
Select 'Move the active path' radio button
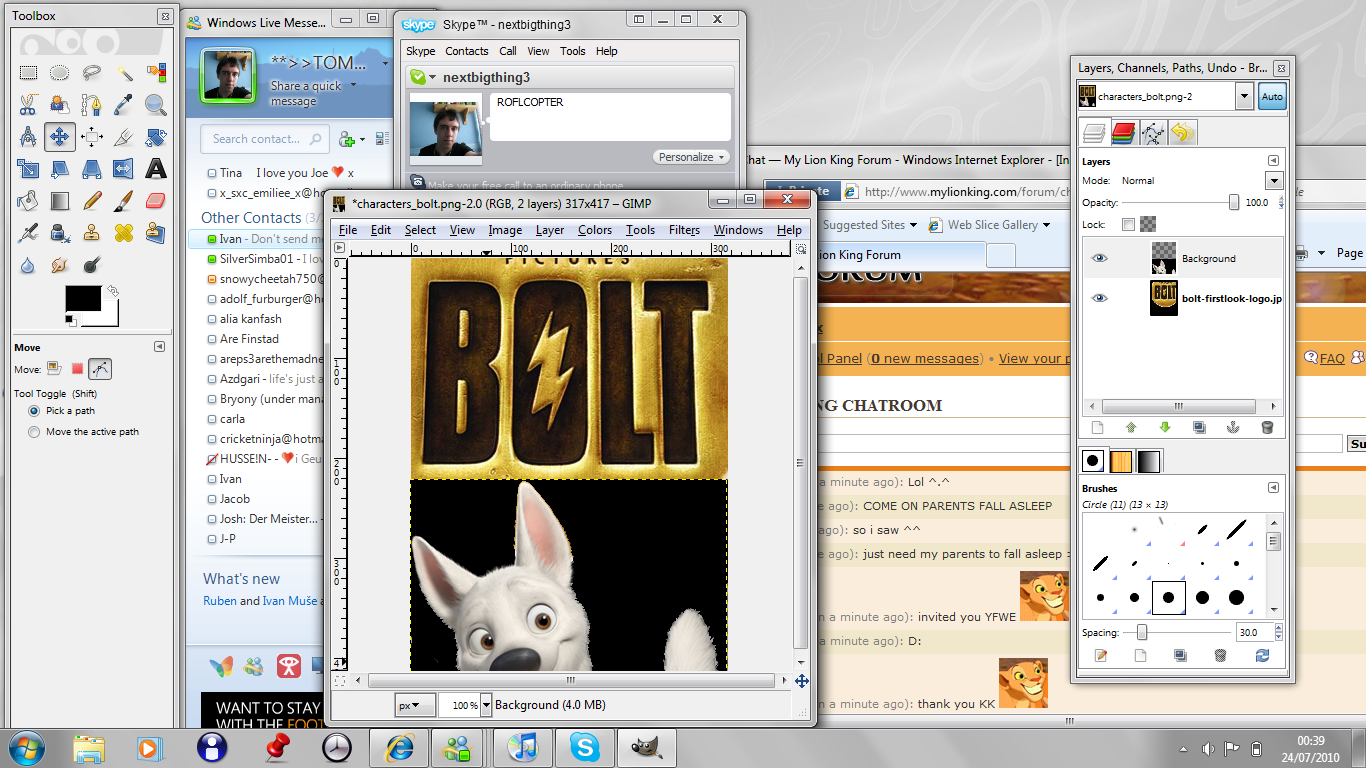point(35,432)
